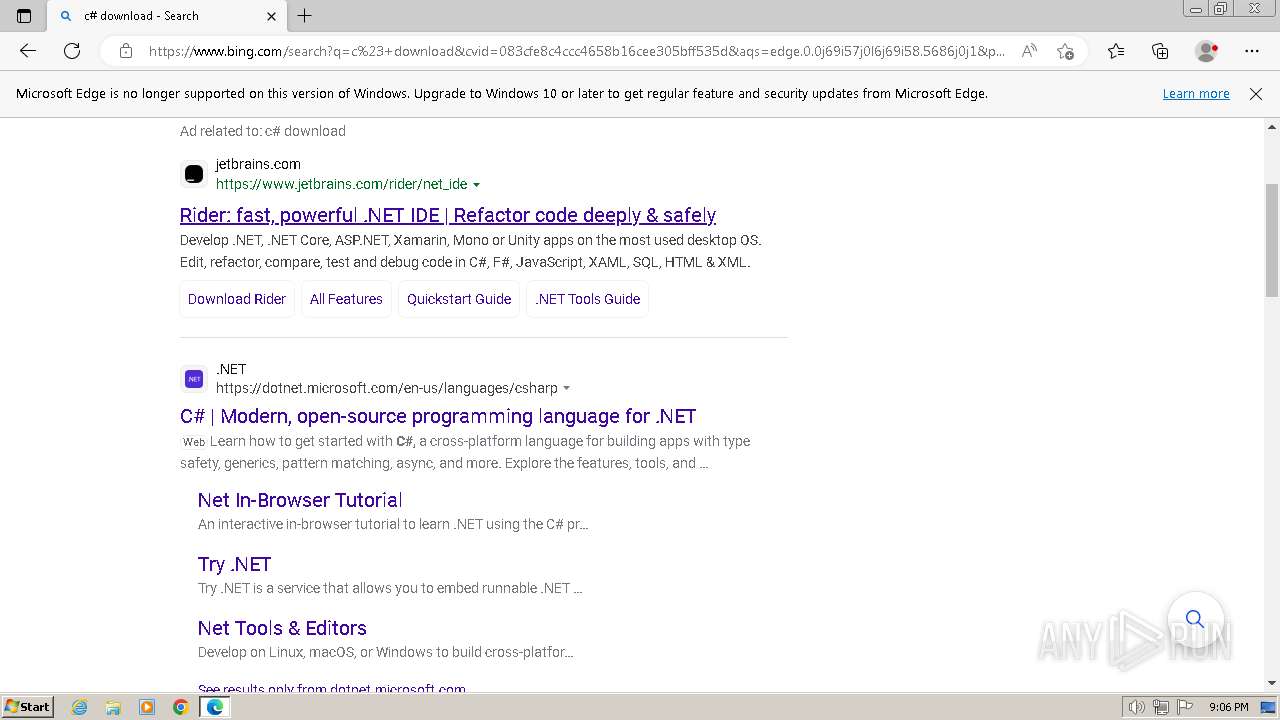This screenshot has width=1280, height=720.
Task: Click the volume speaker tray icon
Action: (x=1137, y=707)
